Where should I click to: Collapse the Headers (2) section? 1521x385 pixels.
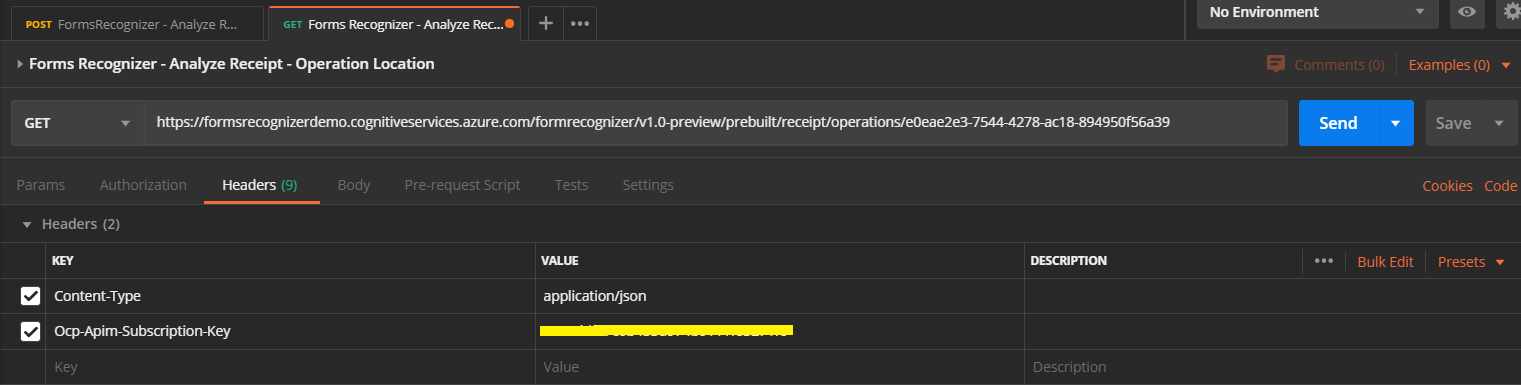coord(27,224)
